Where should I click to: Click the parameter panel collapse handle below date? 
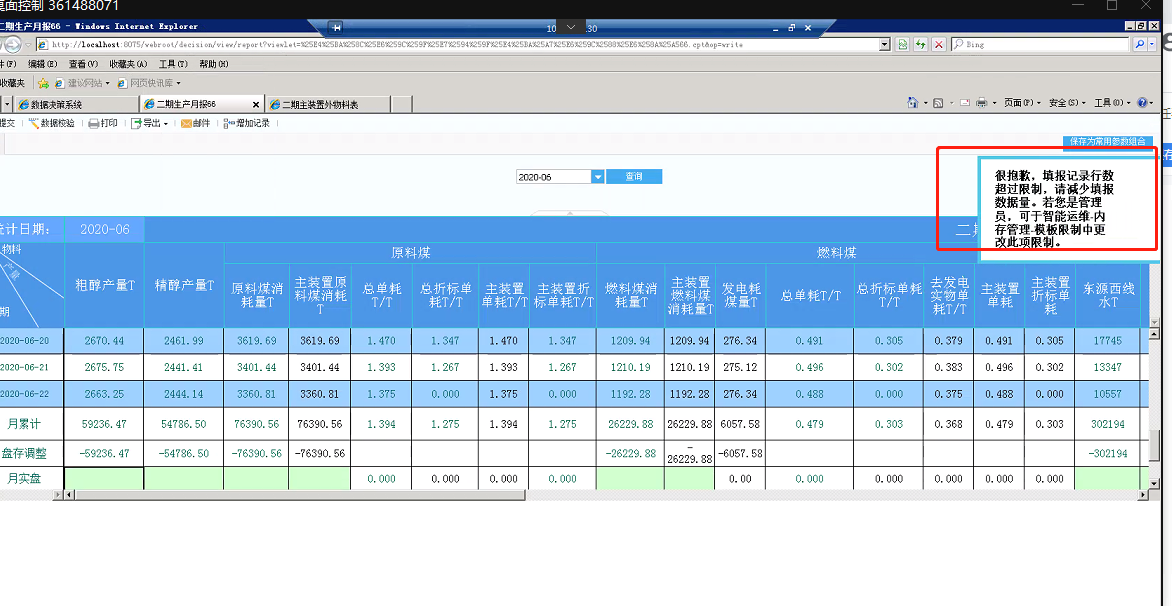pyautogui.click(x=570, y=213)
